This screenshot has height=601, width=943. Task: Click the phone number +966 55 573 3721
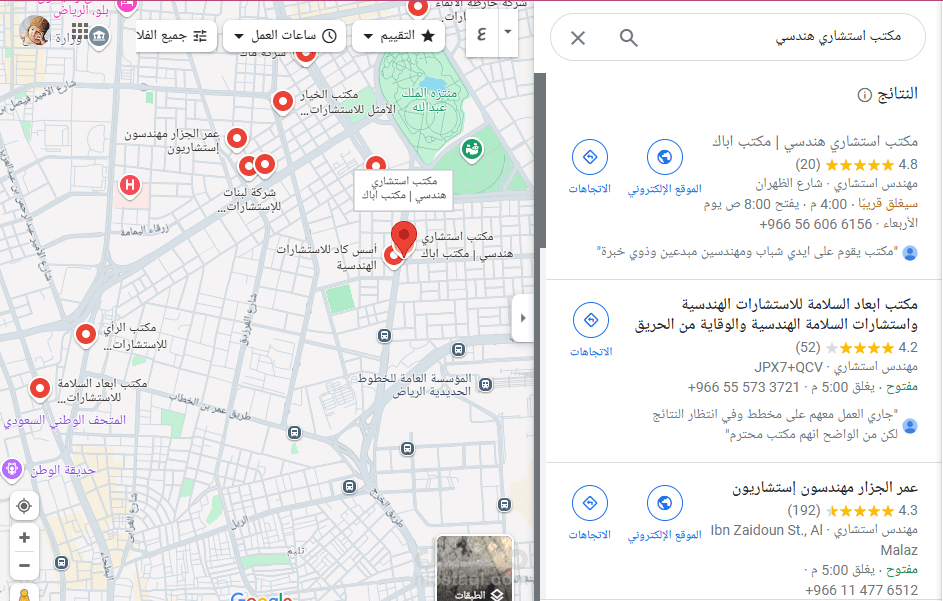[743, 387]
